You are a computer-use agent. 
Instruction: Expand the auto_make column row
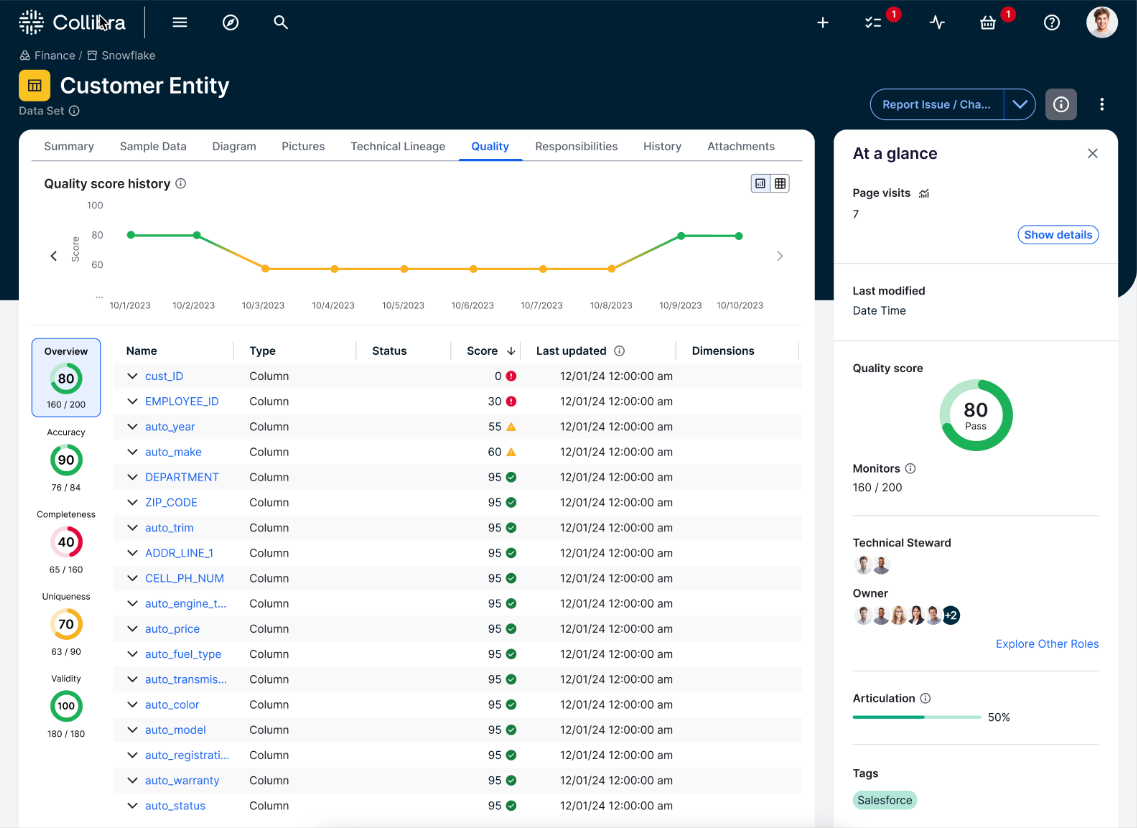(131, 451)
